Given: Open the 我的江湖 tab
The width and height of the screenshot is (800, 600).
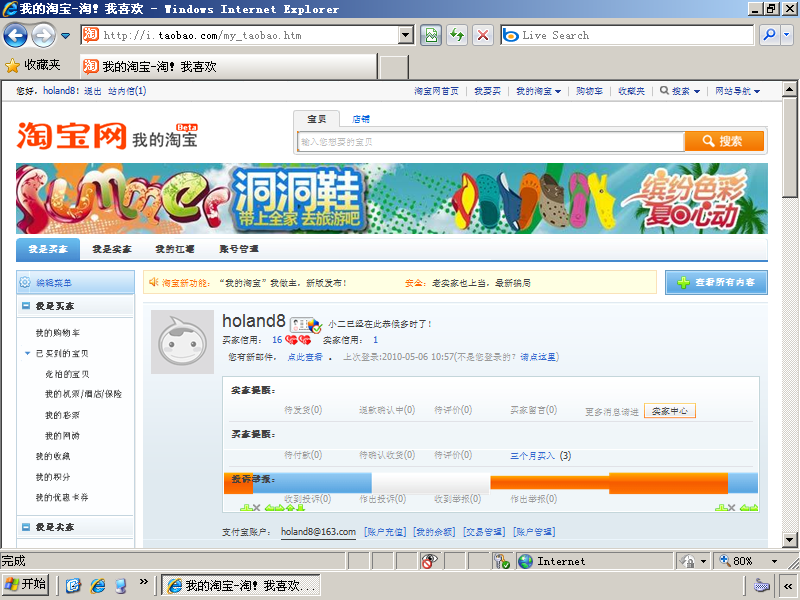Looking at the screenshot, I should click(x=175, y=249).
